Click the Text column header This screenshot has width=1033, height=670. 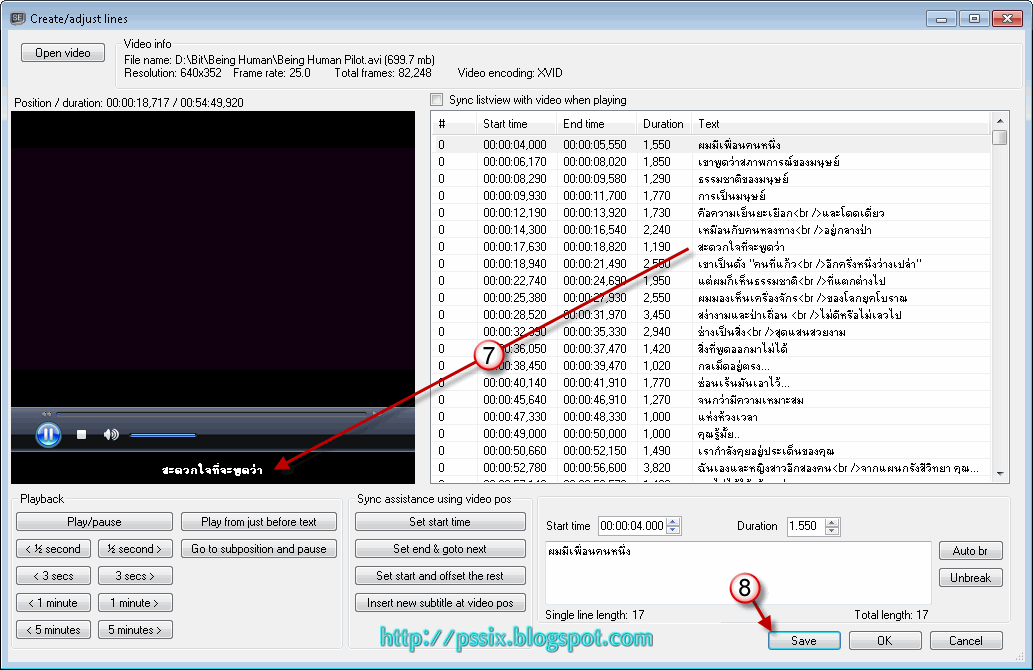point(841,124)
